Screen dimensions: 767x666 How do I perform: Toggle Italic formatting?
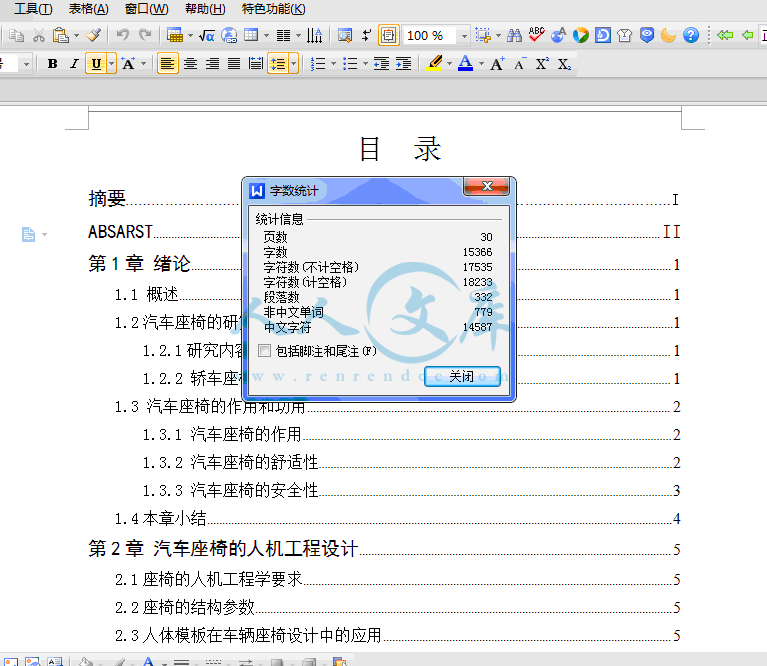pos(74,64)
